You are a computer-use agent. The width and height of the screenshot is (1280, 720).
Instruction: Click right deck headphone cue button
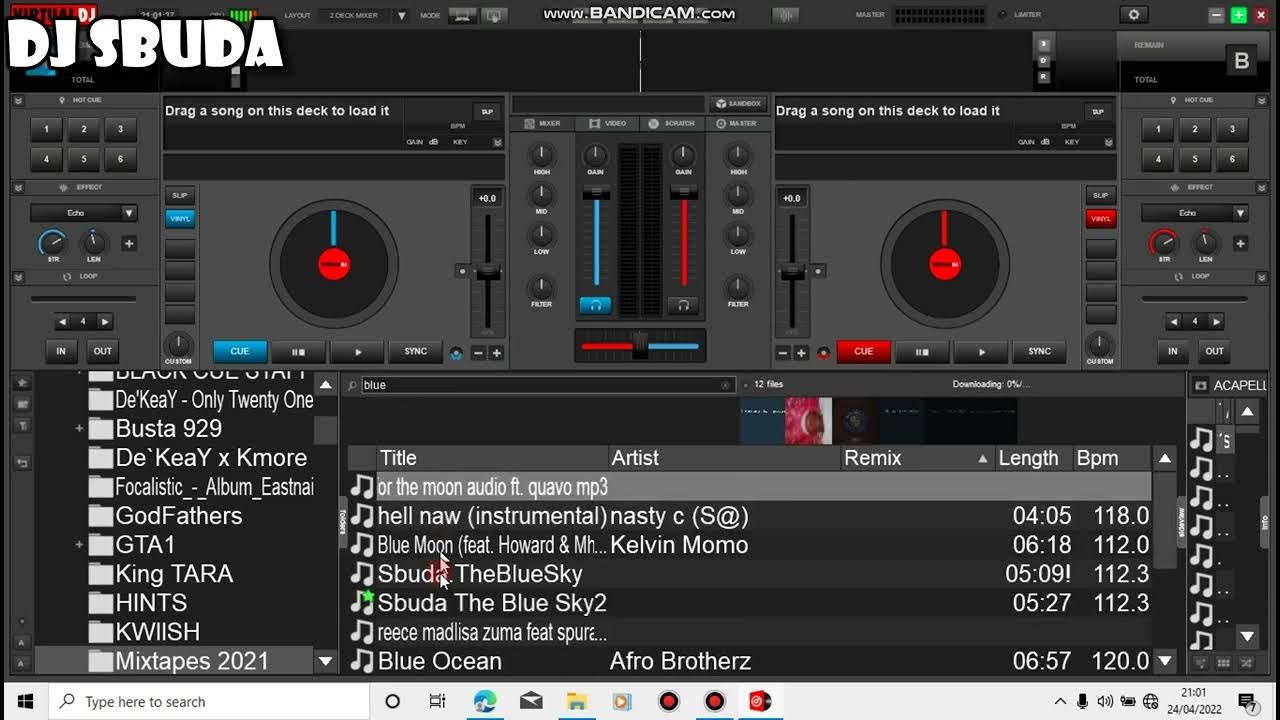pyautogui.click(x=683, y=305)
